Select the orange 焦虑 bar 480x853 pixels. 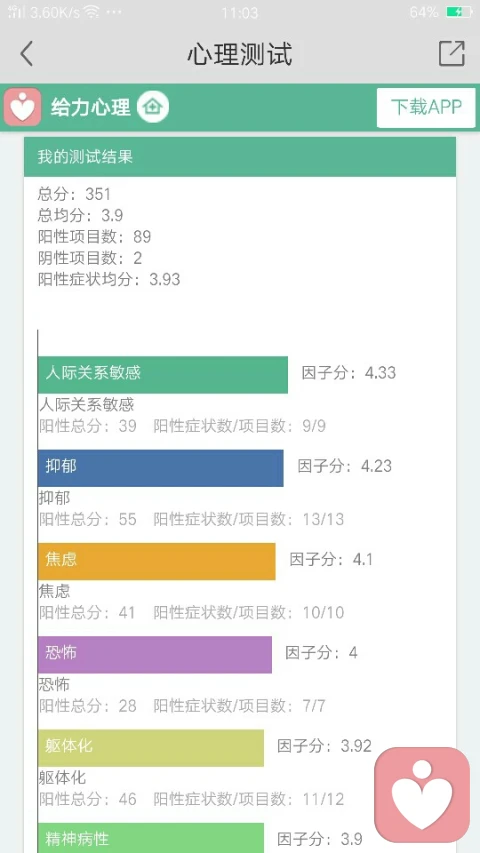click(x=157, y=561)
